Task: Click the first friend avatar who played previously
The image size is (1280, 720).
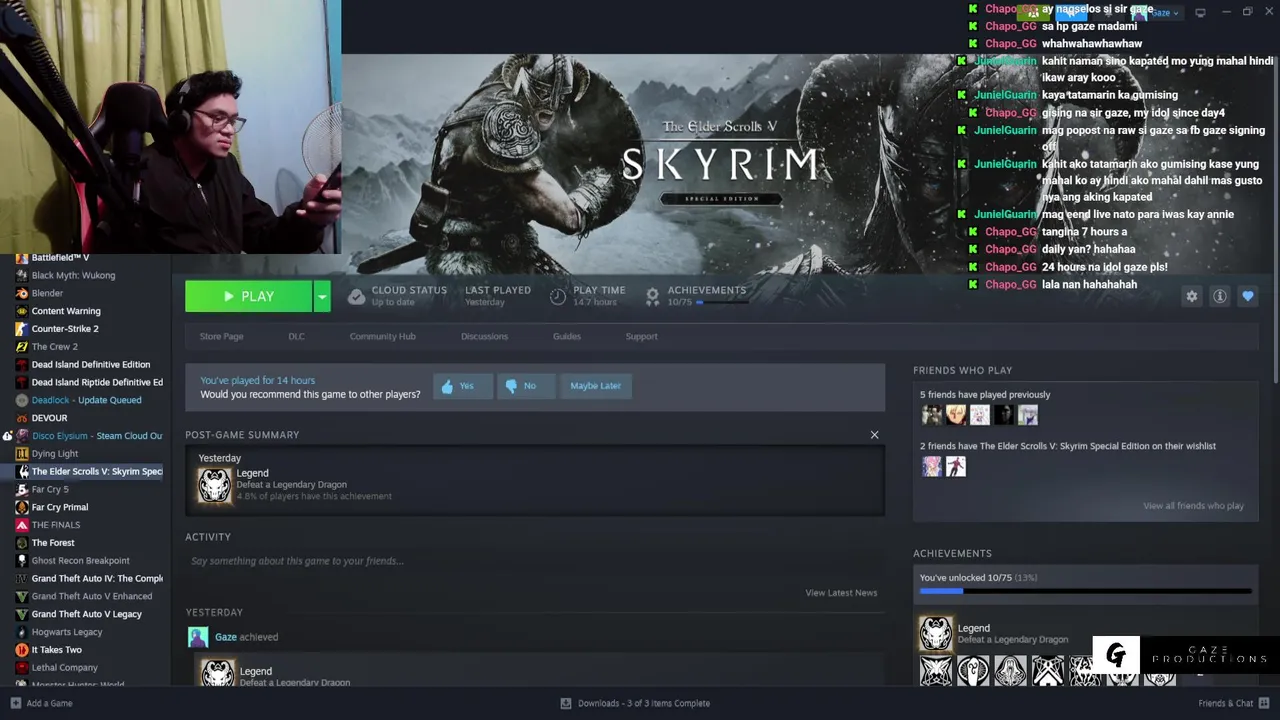Action: tap(931, 415)
